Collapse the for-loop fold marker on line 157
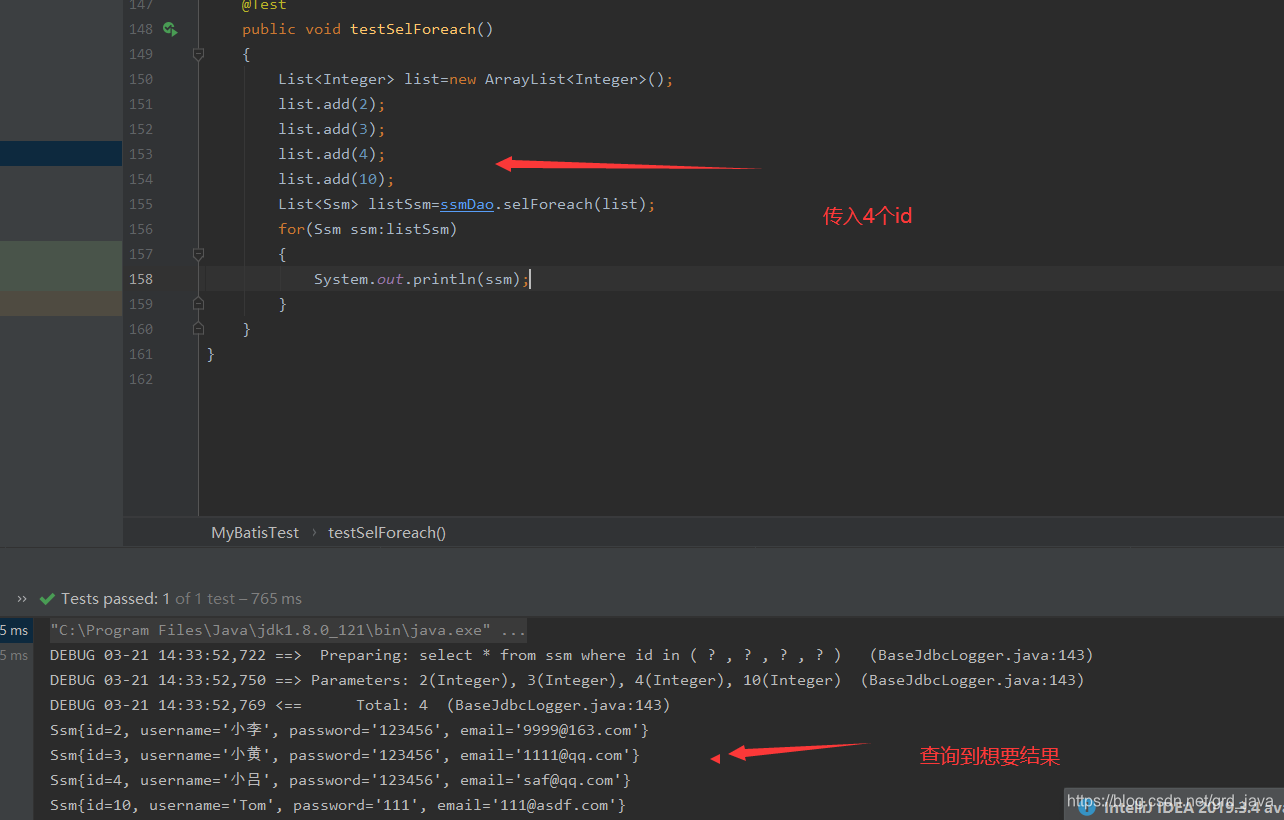The height and width of the screenshot is (820, 1284). pyautogui.click(x=198, y=254)
